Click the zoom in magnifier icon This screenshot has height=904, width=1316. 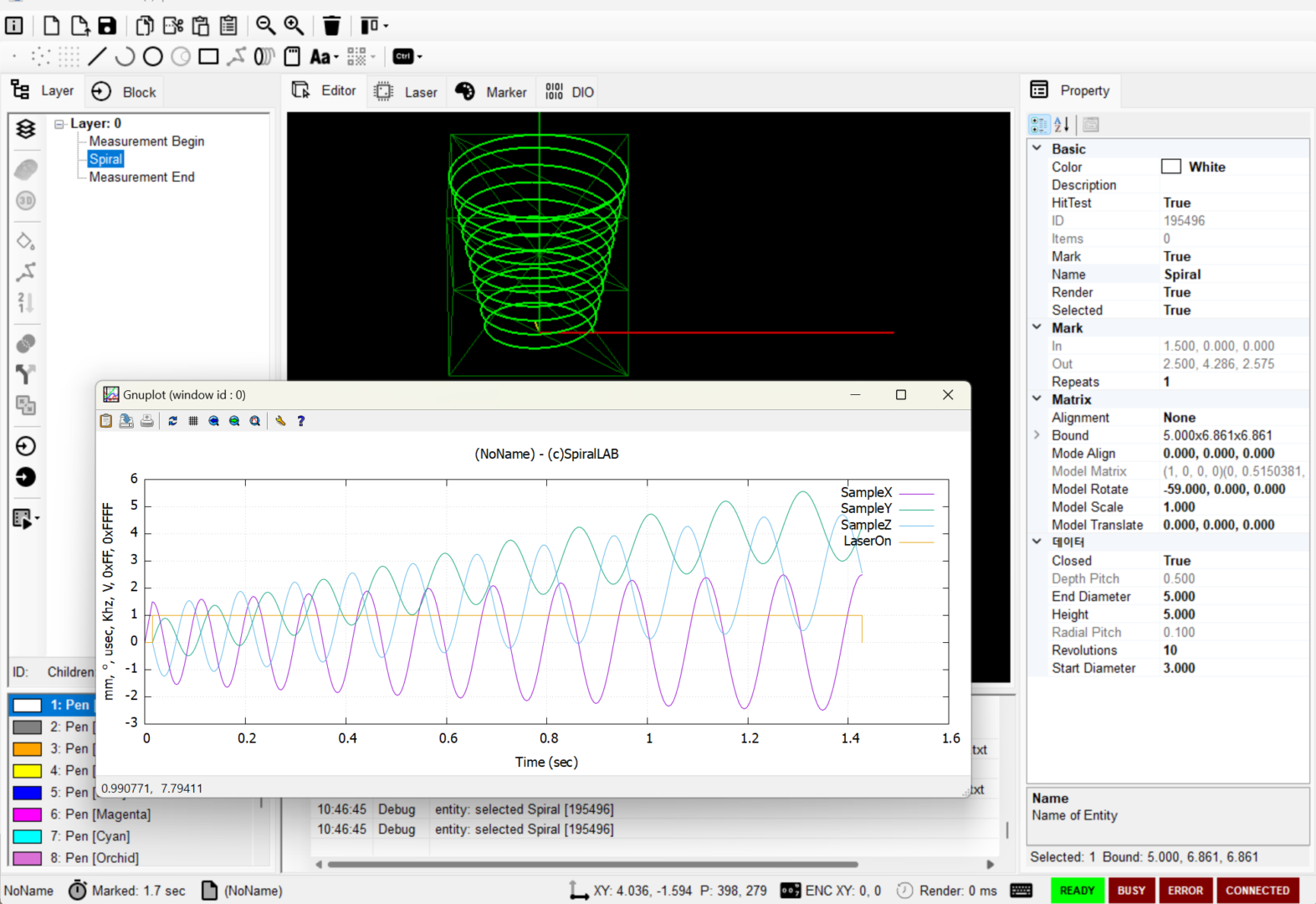point(294,26)
